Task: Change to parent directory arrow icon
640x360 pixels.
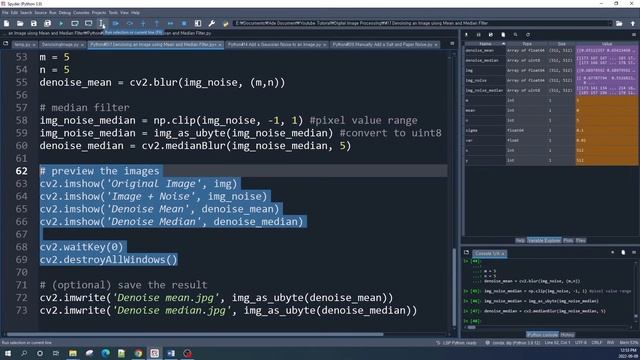Action: pos(633,24)
